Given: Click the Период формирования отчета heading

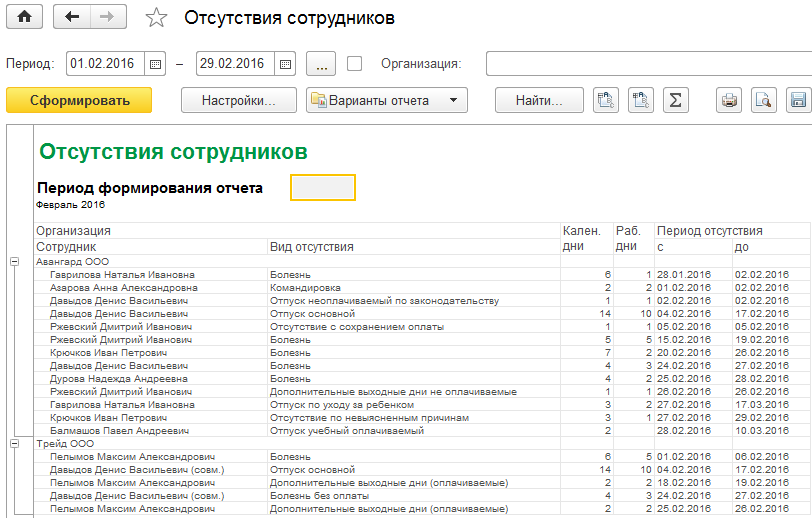Looking at the screenshot, I should click(x=150, y=188).
